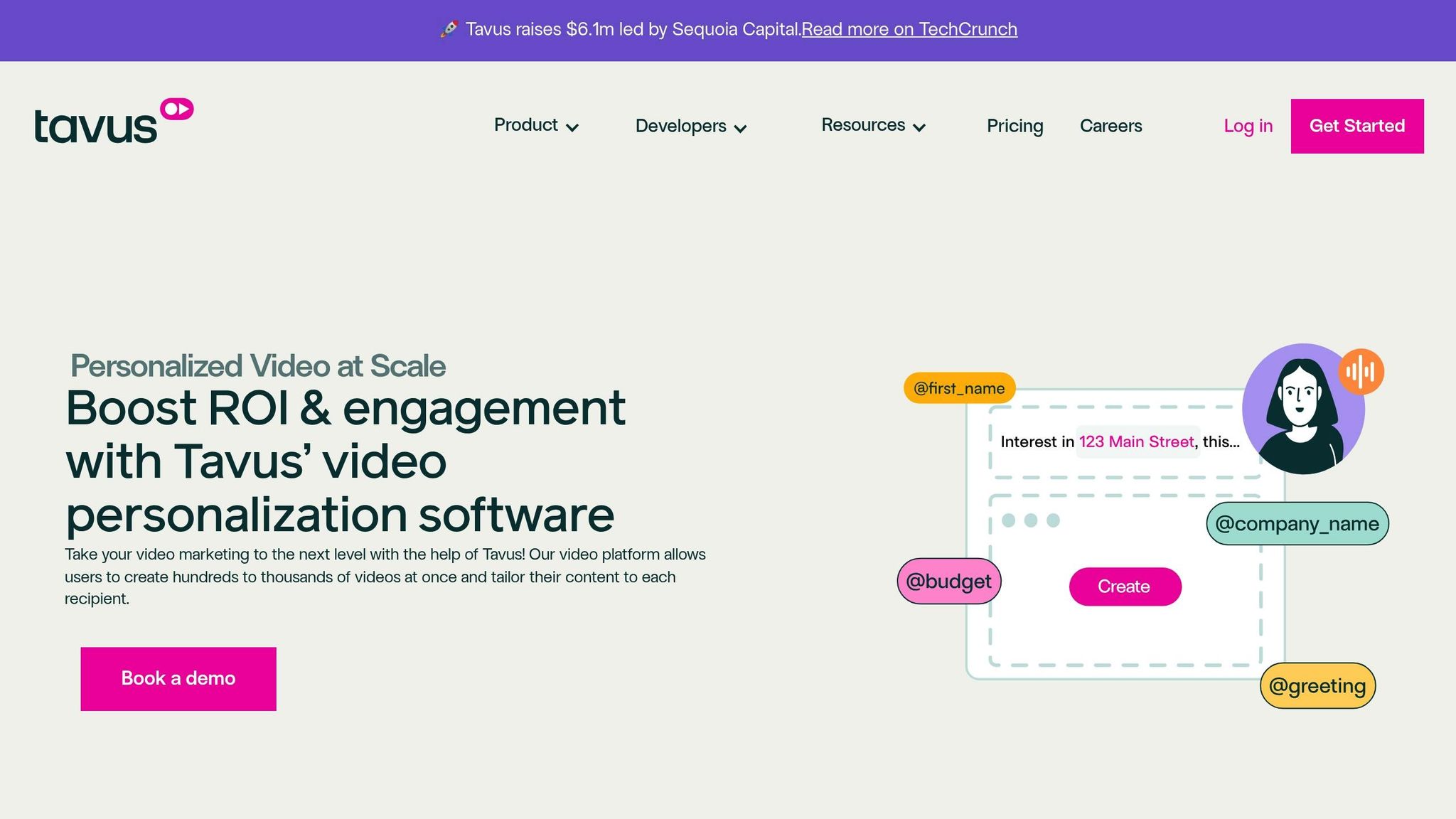
Task: Go to the Careers page
Action: 1110,126
